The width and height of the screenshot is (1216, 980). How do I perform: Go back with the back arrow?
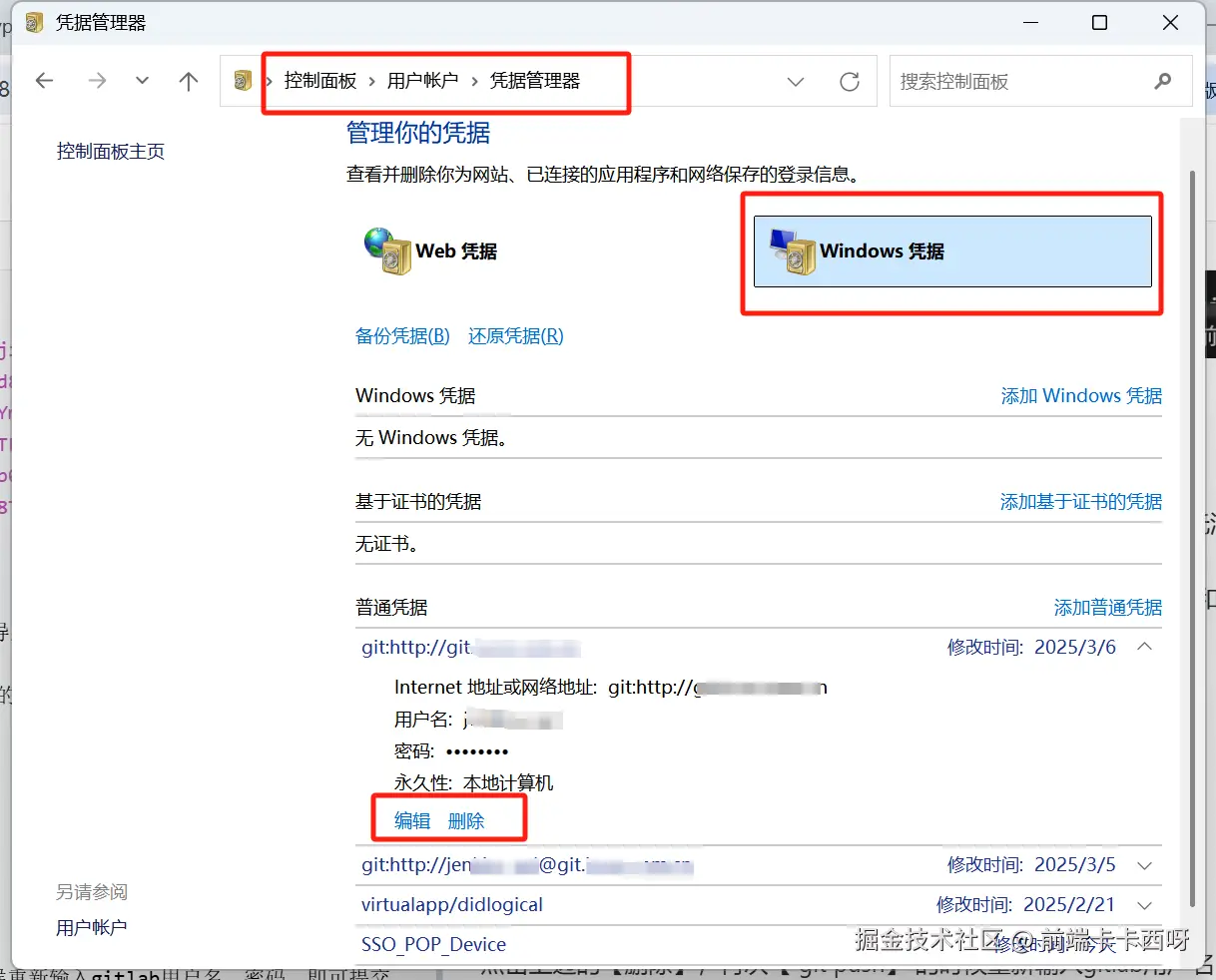(44, 81)
